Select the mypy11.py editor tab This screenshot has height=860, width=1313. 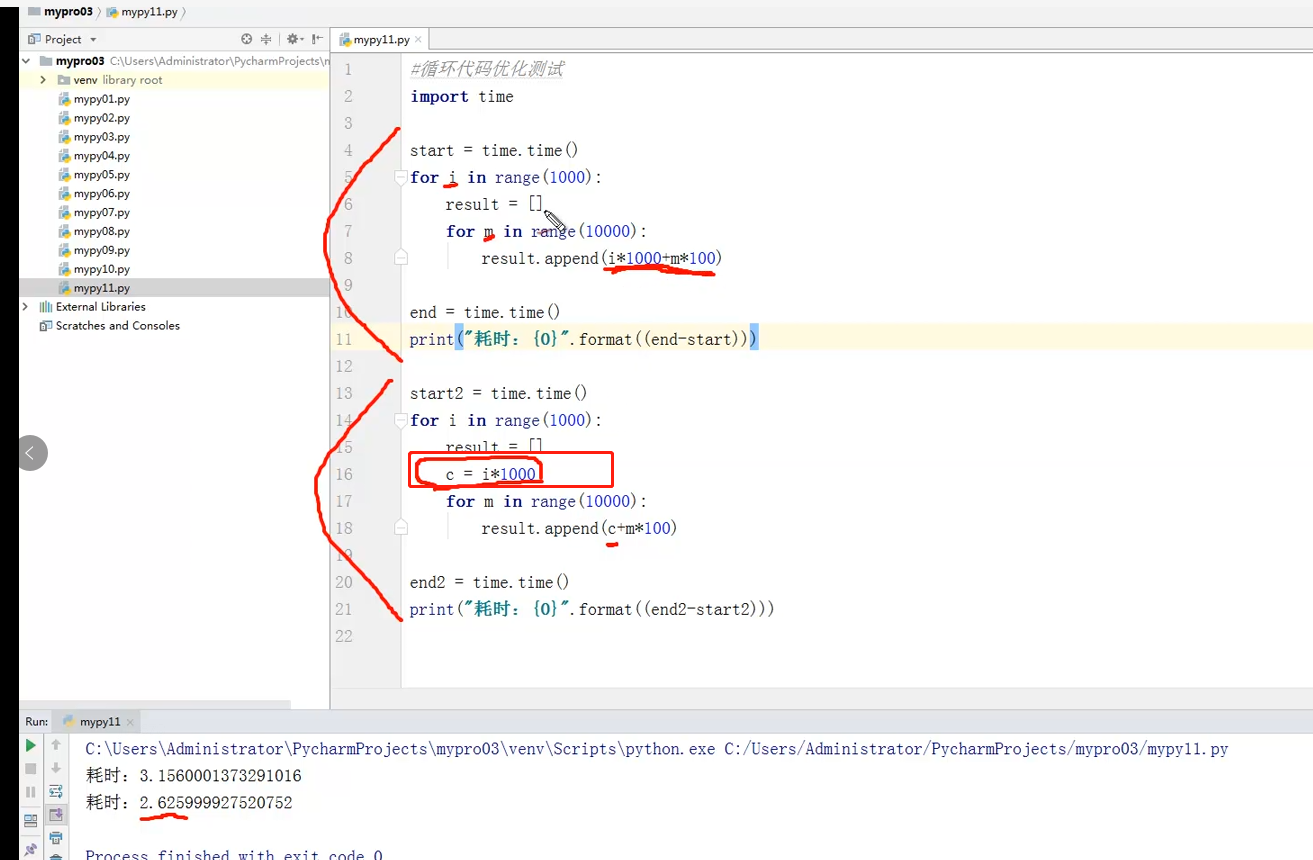[381, 40]
